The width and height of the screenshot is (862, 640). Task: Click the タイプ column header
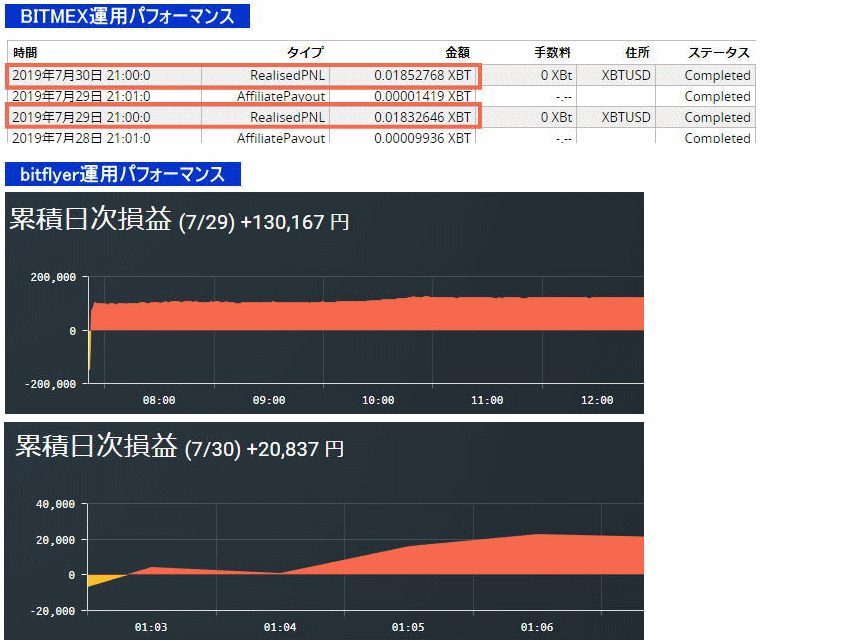pos(305,53)
